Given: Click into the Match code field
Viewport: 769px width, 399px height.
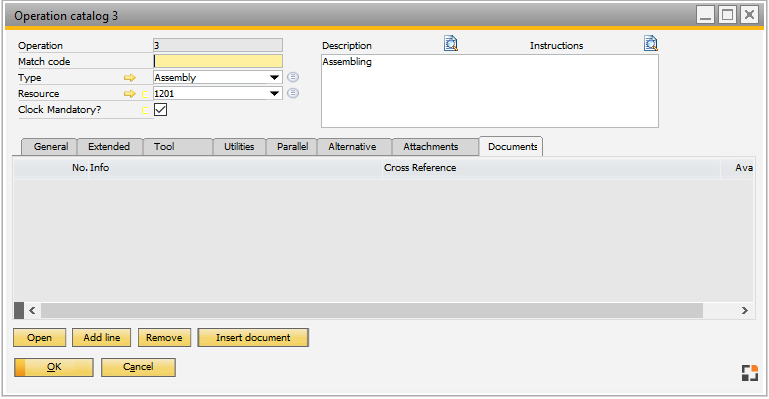Looking at the screenshot, I should click(x=218, y=61).
